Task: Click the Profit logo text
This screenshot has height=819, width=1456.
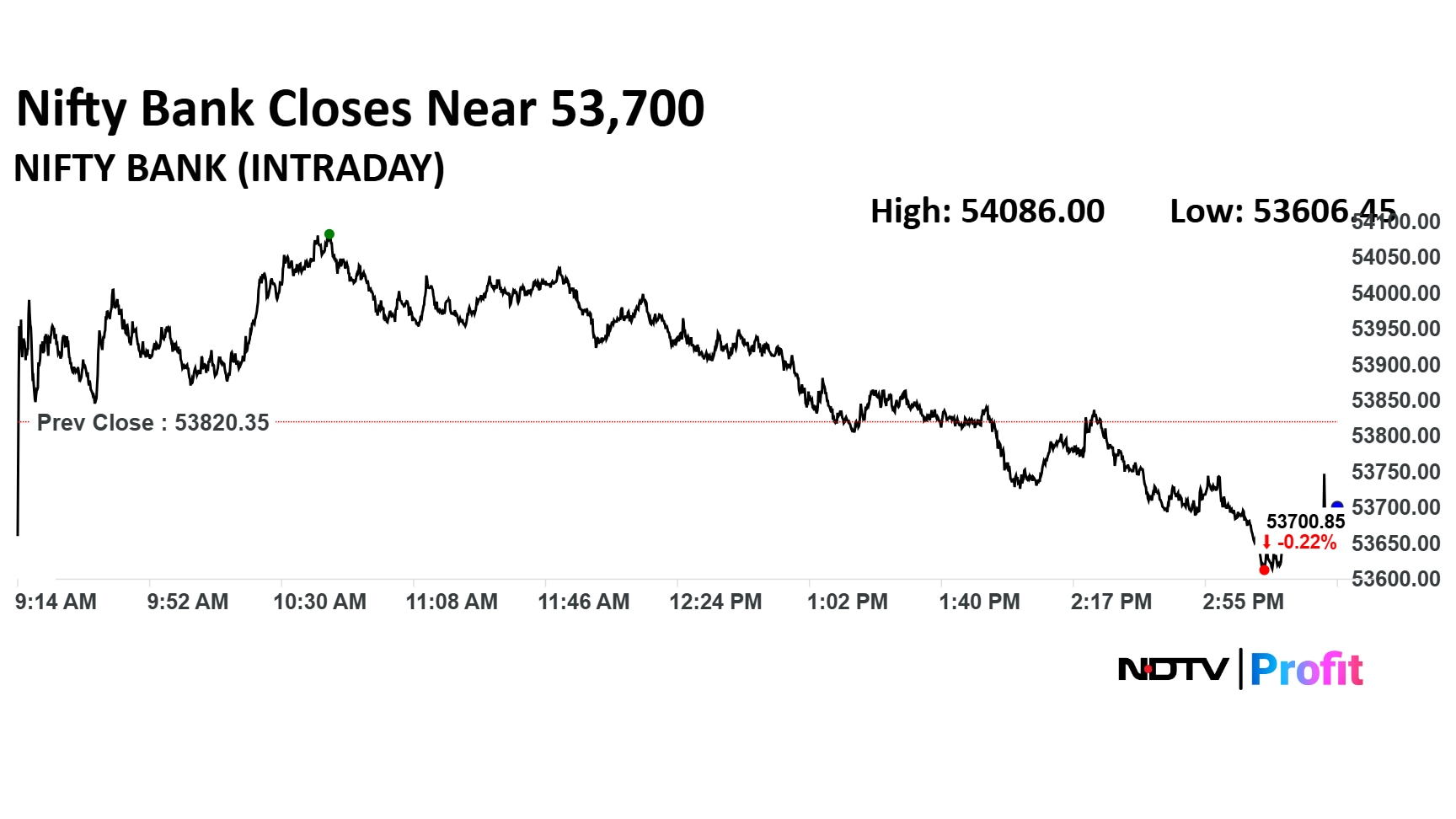Action: coord(1306,670)
